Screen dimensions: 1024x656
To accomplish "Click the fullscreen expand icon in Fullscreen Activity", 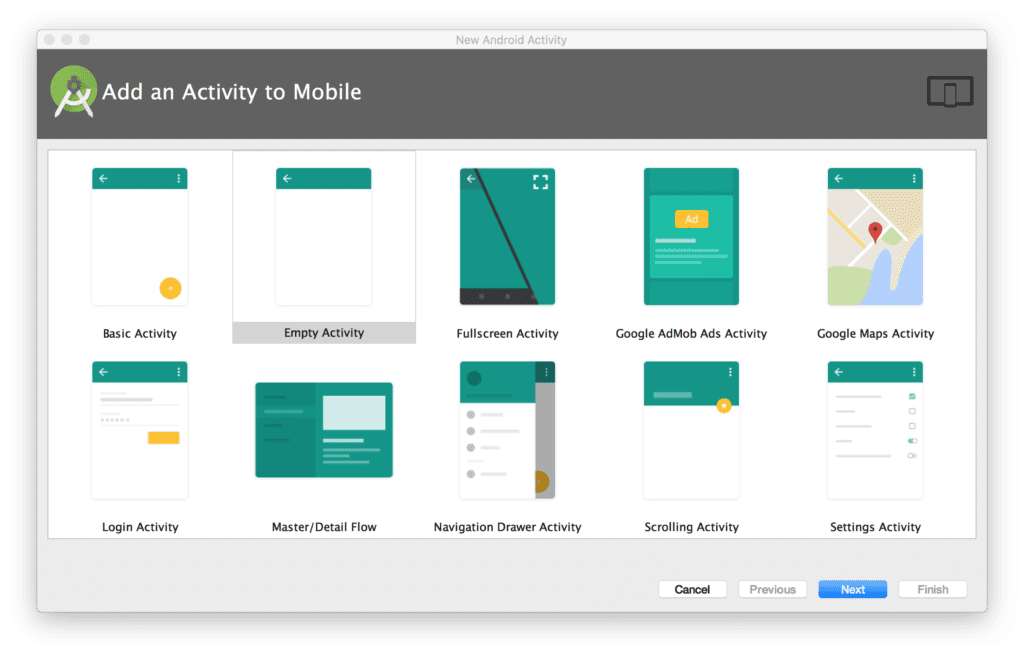I will coord(540,181).
